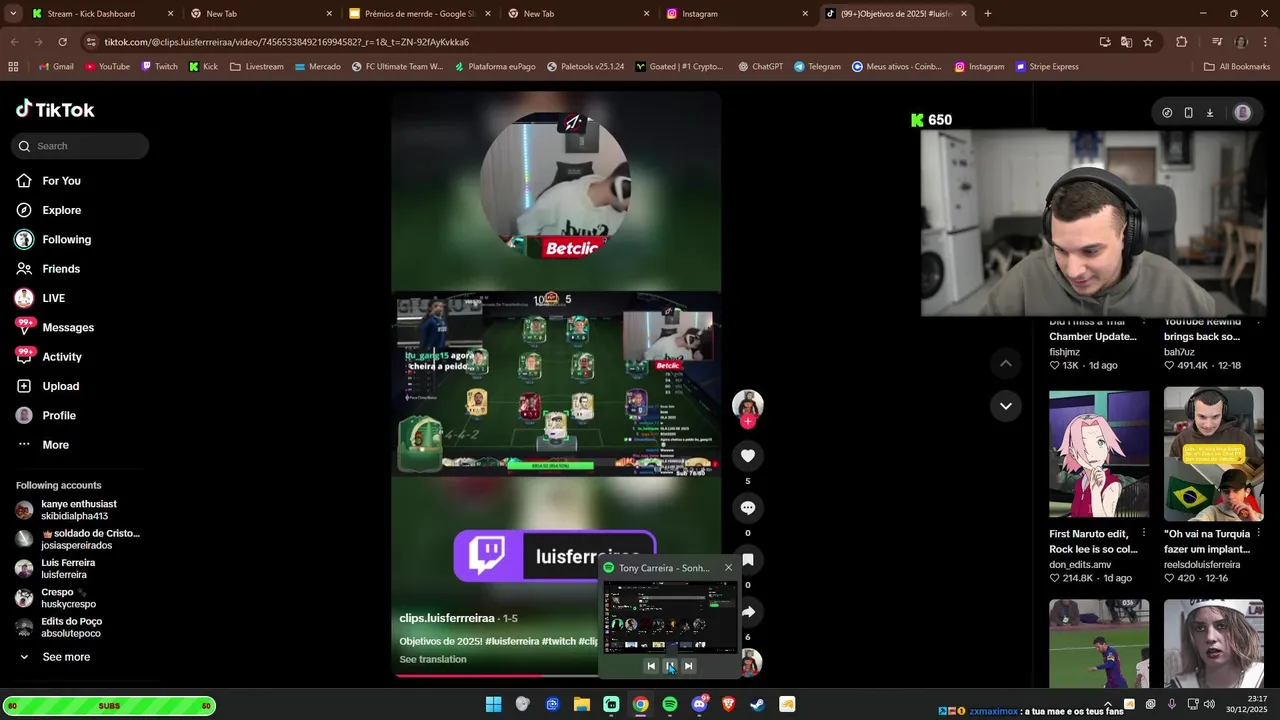
Task: Open the All Bookmarks folder
Action: coord(1237,67)
